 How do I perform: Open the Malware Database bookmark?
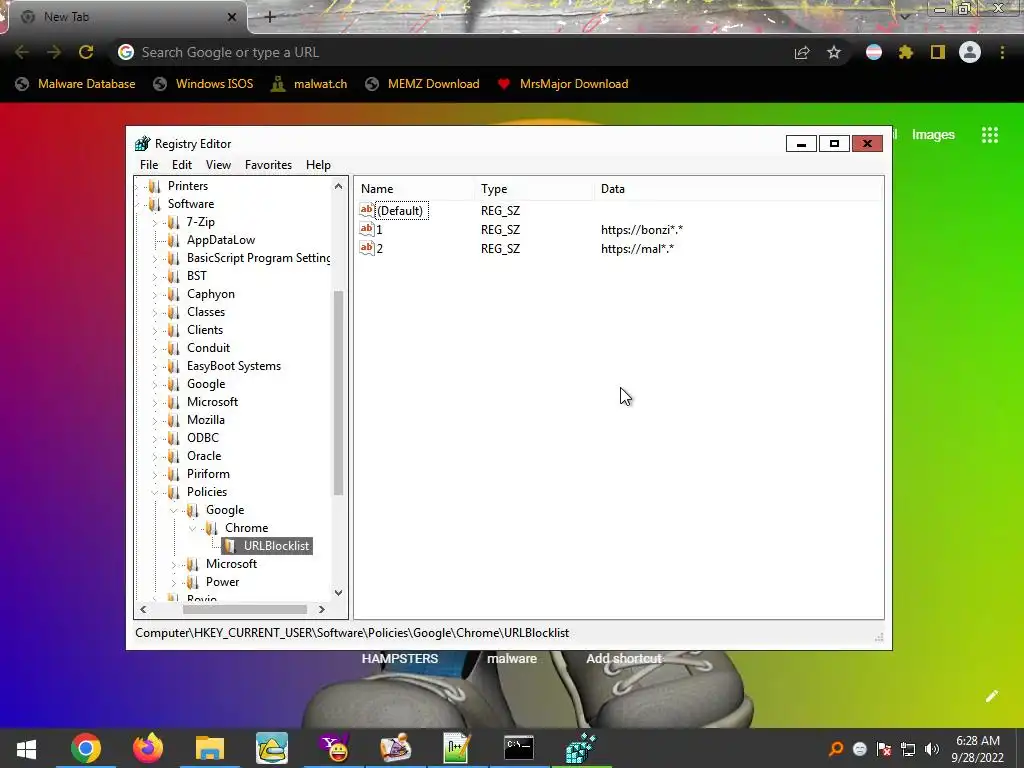point(76,84)
